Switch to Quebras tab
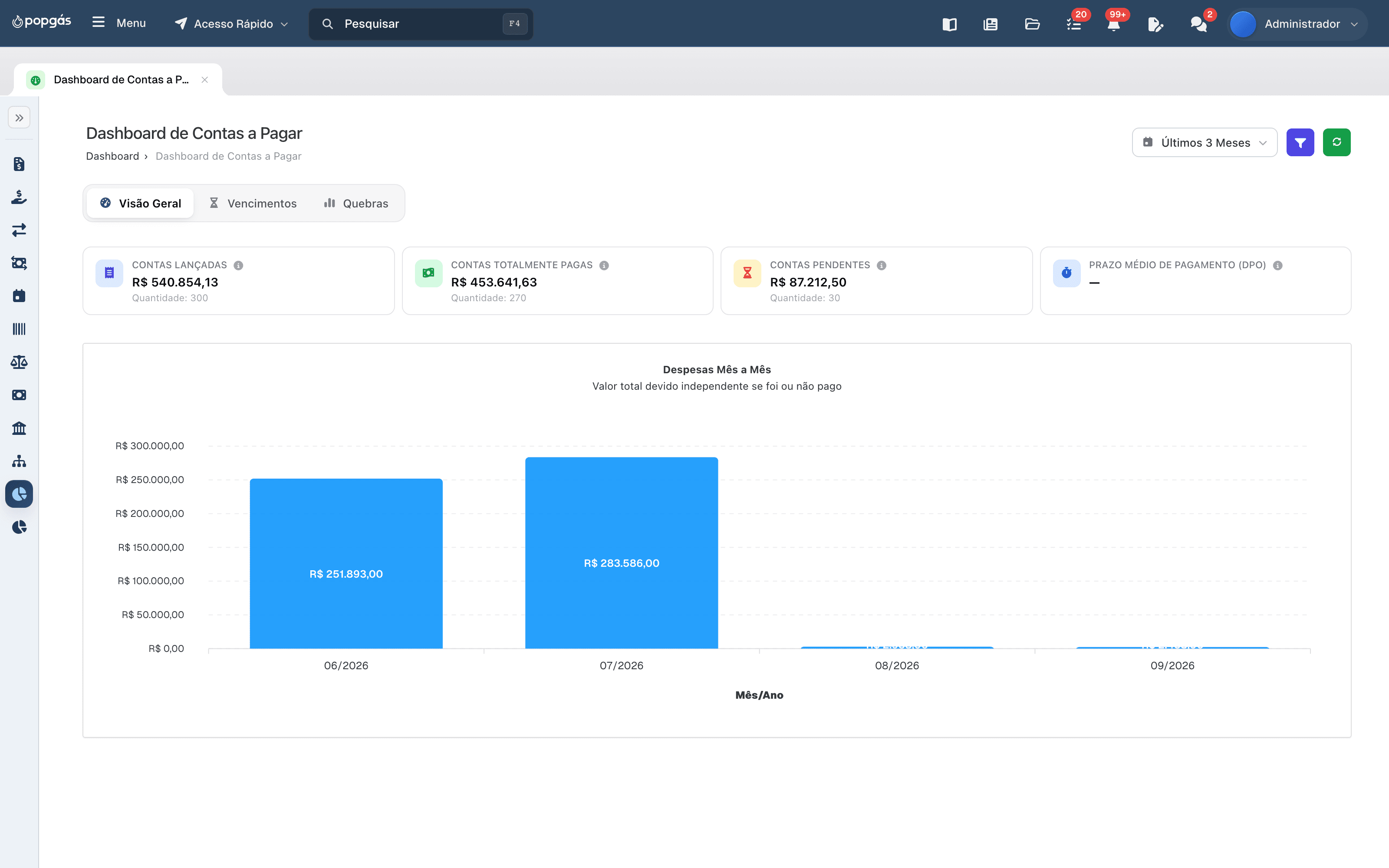Viewport: 1389px width, 868px height. (356, 203)
